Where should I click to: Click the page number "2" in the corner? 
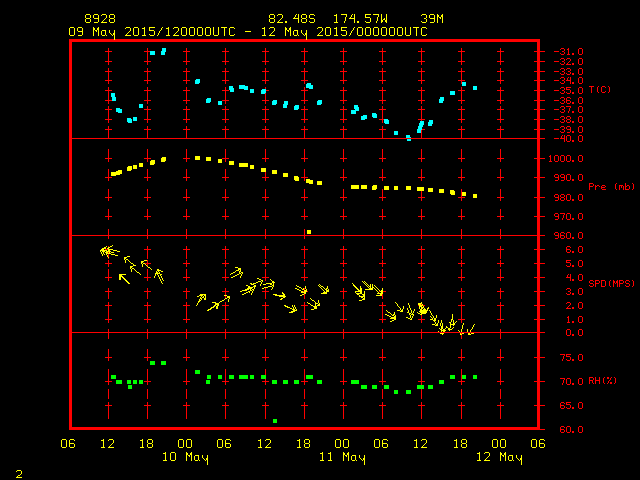pyautogui.click(x=19, y=474)
